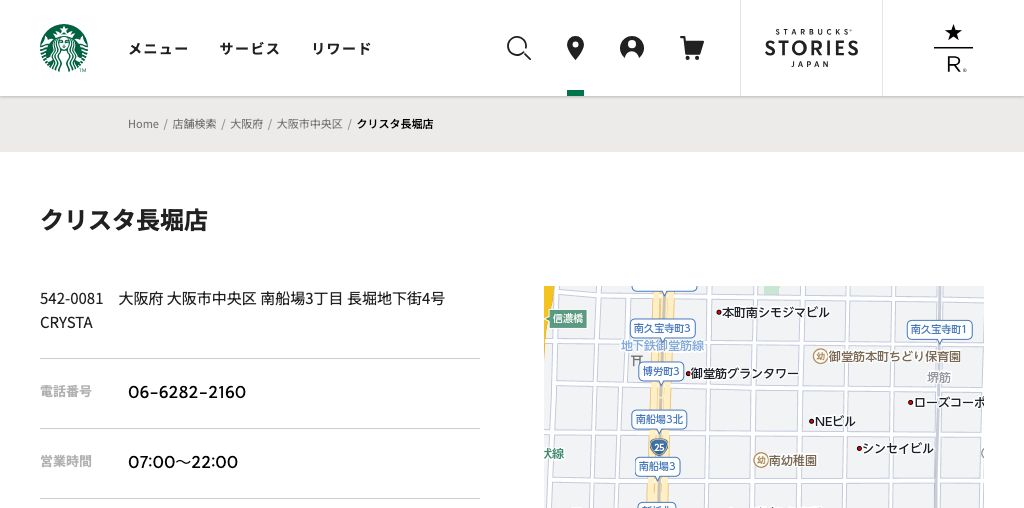Click NEビル on the map
This screenshot has height=508, width=1024.
pyautogui.click(x=834, y=421)
